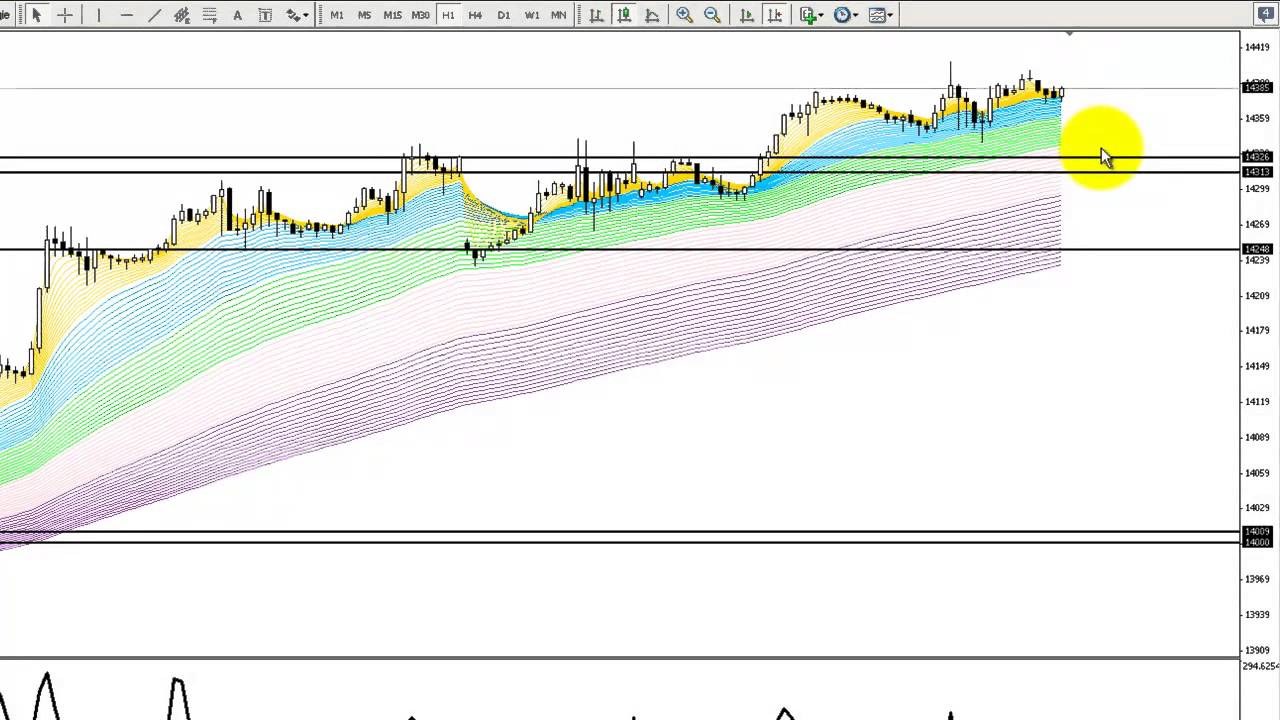
Task: Click the 14313 horizontal line price label
Action: (1257, 172)
